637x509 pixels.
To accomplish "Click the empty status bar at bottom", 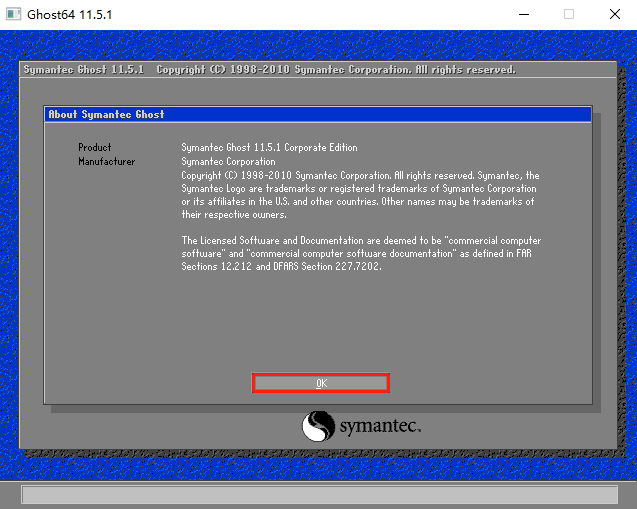I will point(319,495).
